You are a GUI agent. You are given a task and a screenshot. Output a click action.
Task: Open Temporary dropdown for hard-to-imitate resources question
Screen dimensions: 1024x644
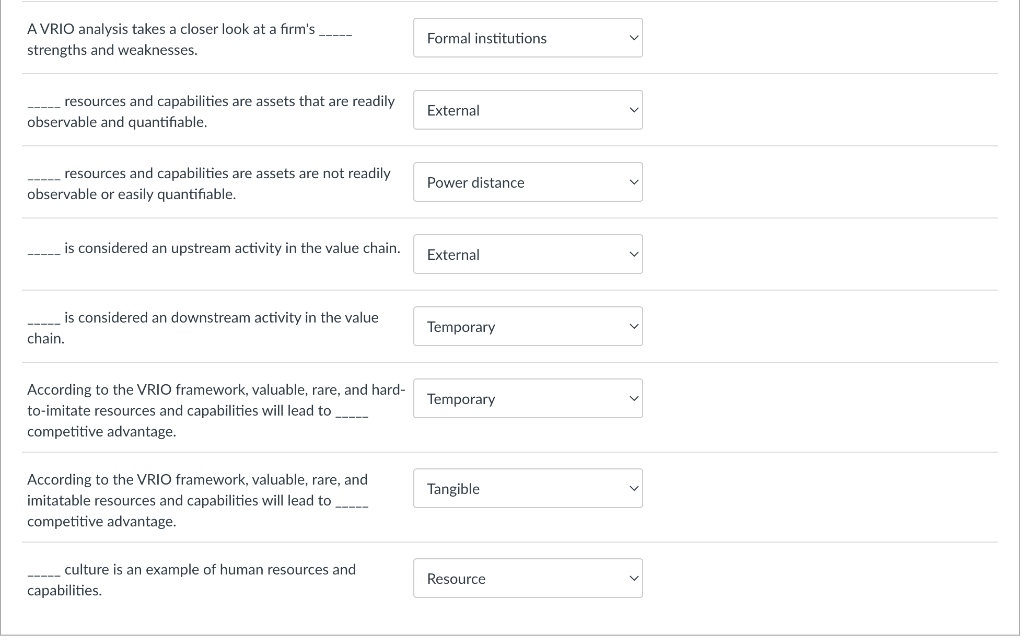click(527, 399)
